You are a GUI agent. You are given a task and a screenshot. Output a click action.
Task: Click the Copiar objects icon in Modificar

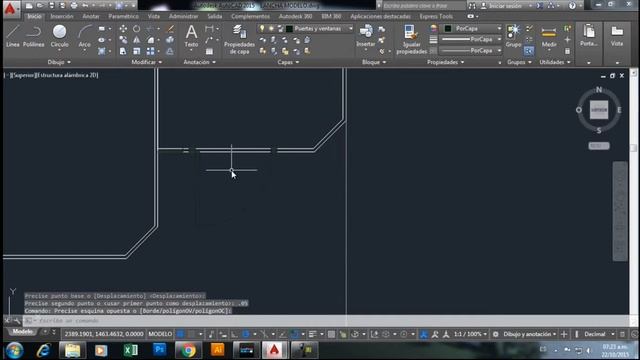pyautogui.click(x=123, y=40)
